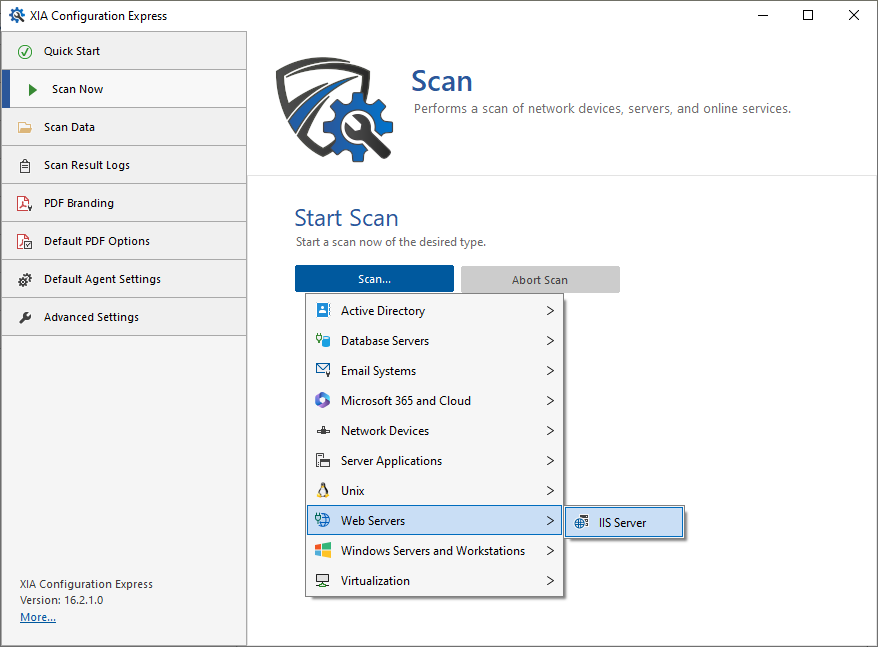878x647 pixels.
Task: Select the Unix menu entry
Action: pyautogui.click(x=435, y=490)
